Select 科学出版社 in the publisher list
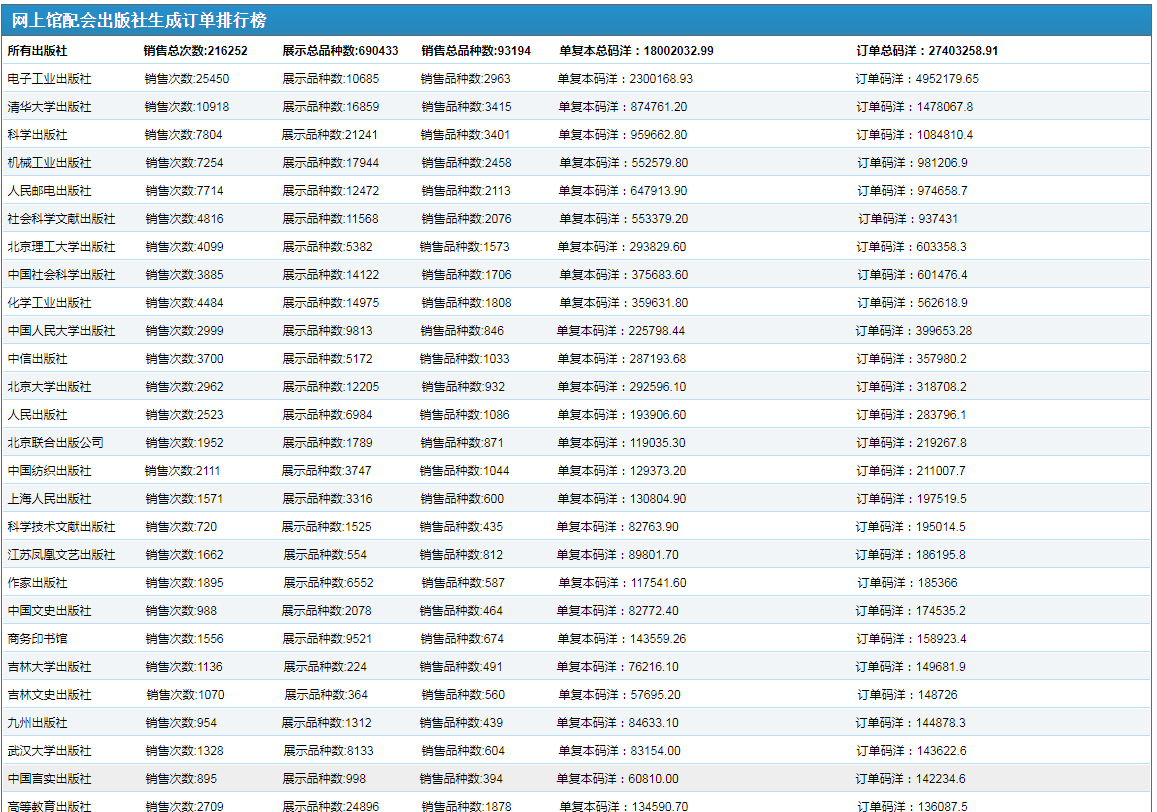Image resolution: width=1157 pixels, height=812 pixels. point(37,135)
